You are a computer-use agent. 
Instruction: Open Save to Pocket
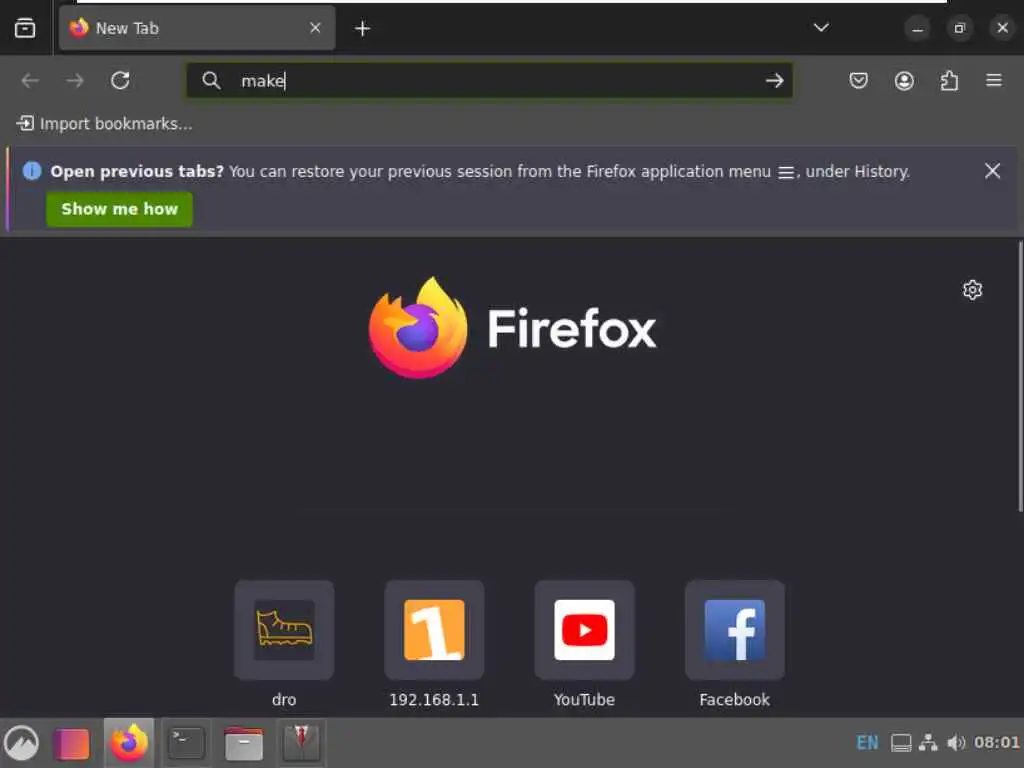coord(858,80)
